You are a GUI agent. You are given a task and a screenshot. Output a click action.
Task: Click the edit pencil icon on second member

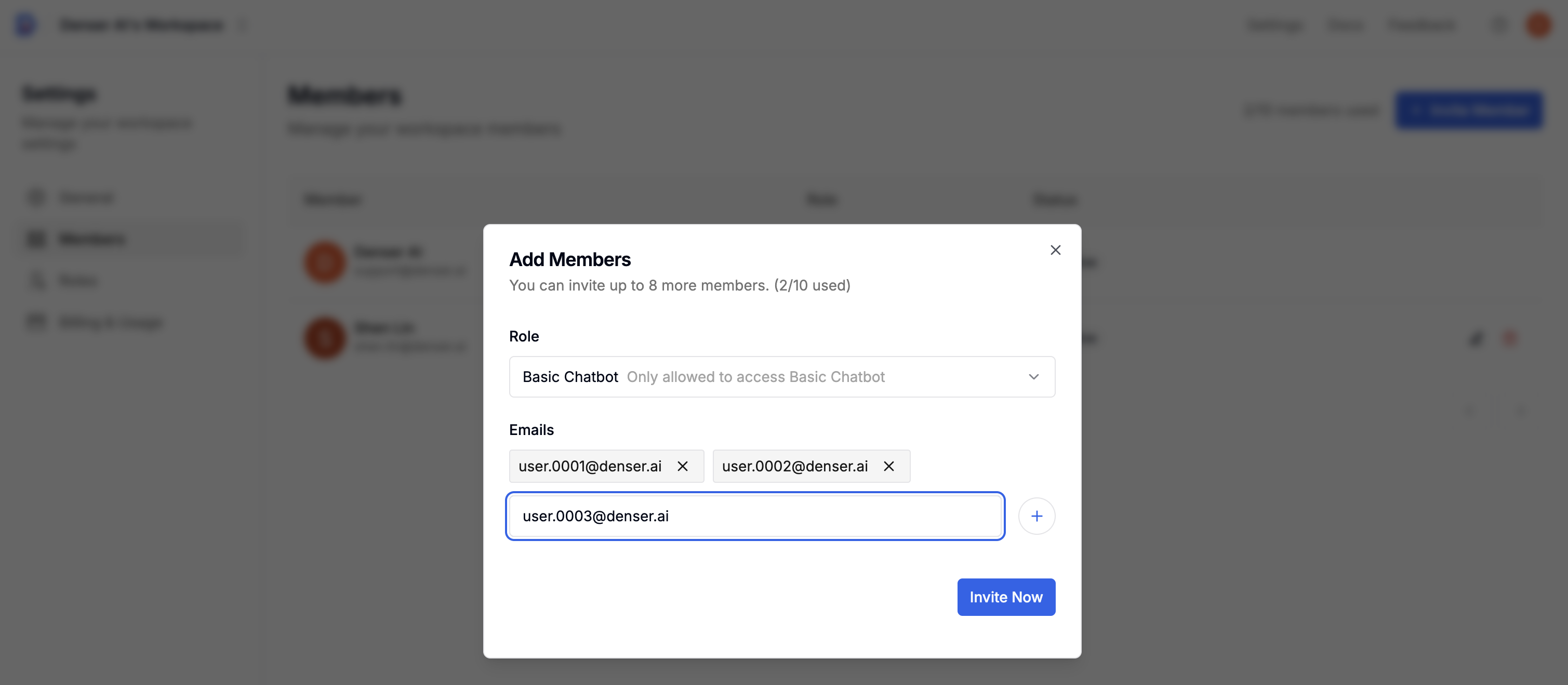pos(1476,338)
